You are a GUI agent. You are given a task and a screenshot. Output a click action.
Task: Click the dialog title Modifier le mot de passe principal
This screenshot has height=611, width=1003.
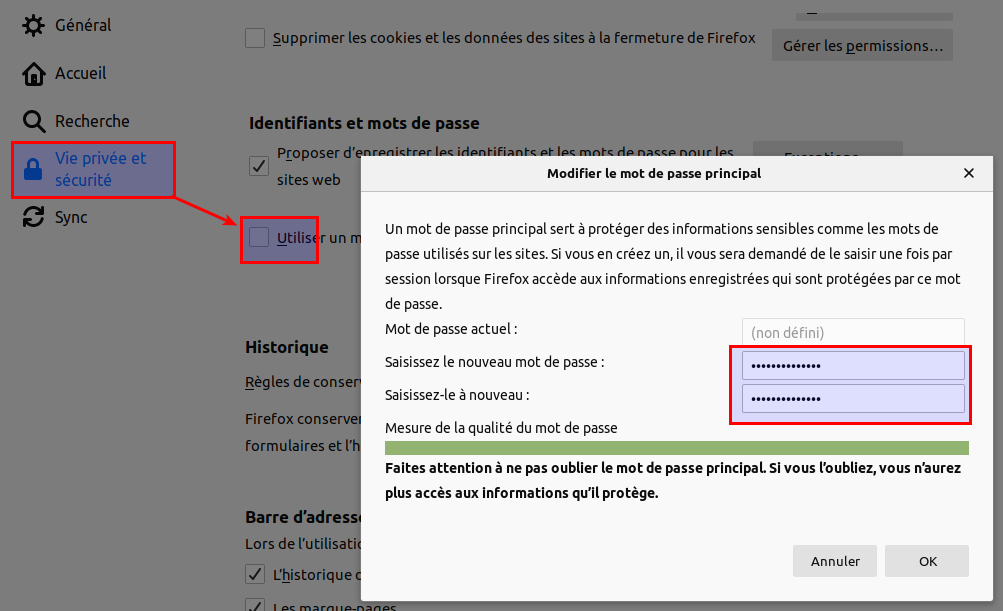pos(654,173)
